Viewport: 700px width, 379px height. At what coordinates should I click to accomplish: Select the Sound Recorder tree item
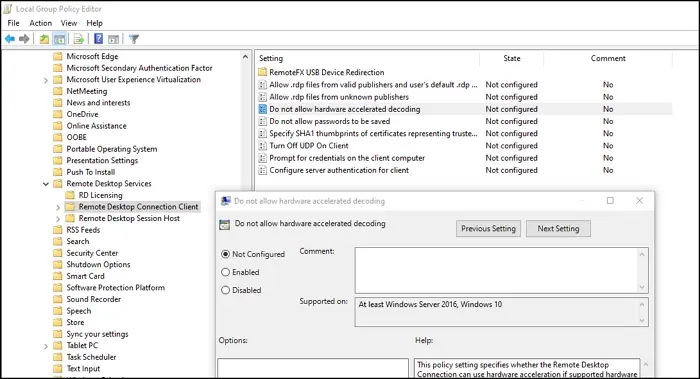[93, 300]
